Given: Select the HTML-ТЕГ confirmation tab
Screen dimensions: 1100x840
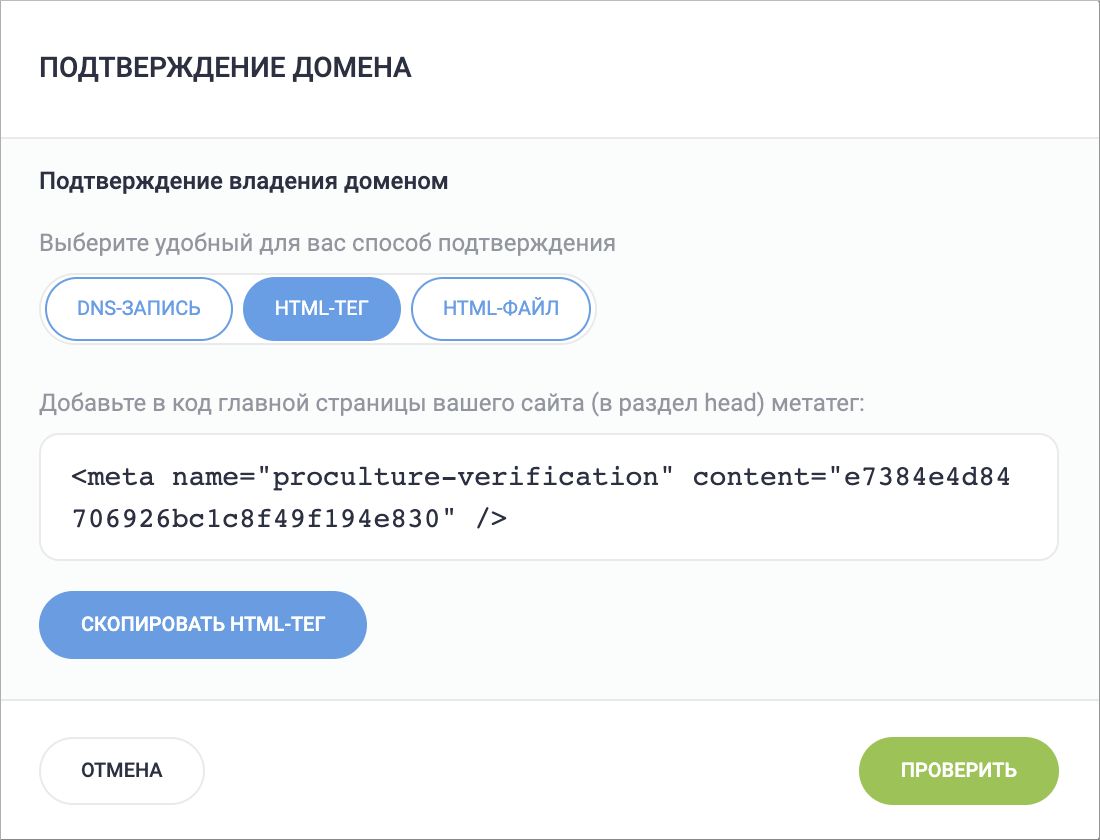Looking at the screenshot, I should [x=321, y=308].
